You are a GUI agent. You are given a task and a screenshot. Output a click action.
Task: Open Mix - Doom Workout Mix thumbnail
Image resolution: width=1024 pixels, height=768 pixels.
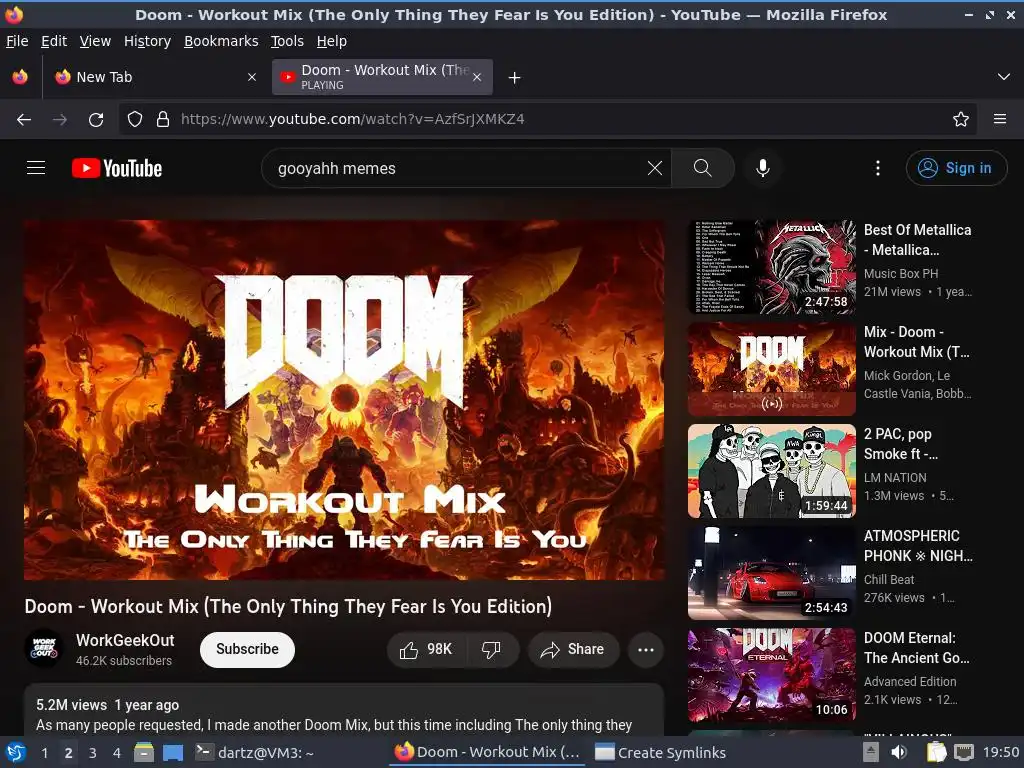pos(772,369)
